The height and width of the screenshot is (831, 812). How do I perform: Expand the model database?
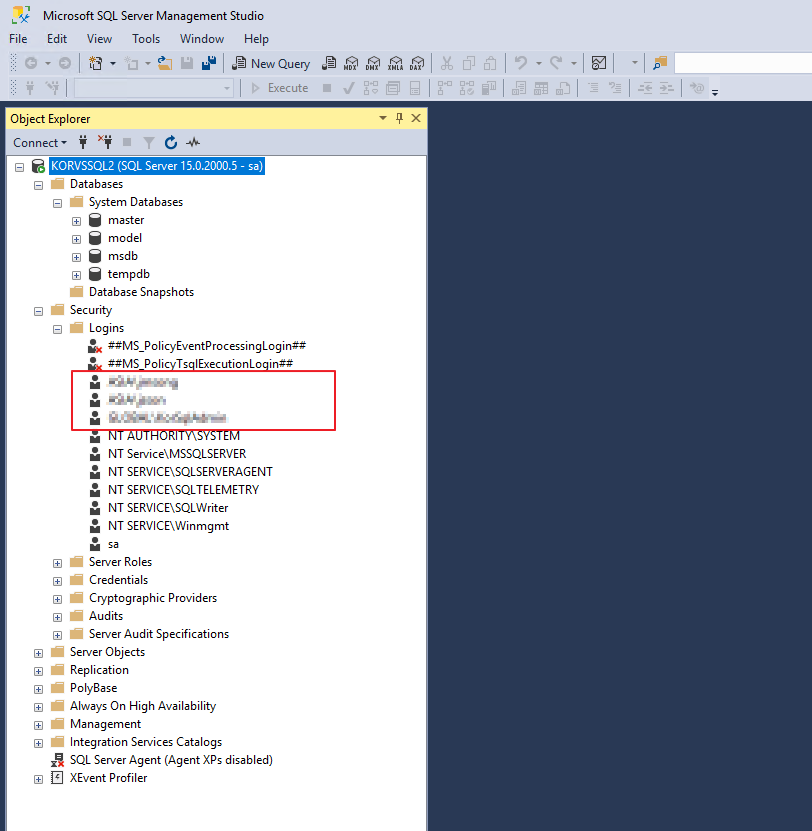tap(77, 240)
